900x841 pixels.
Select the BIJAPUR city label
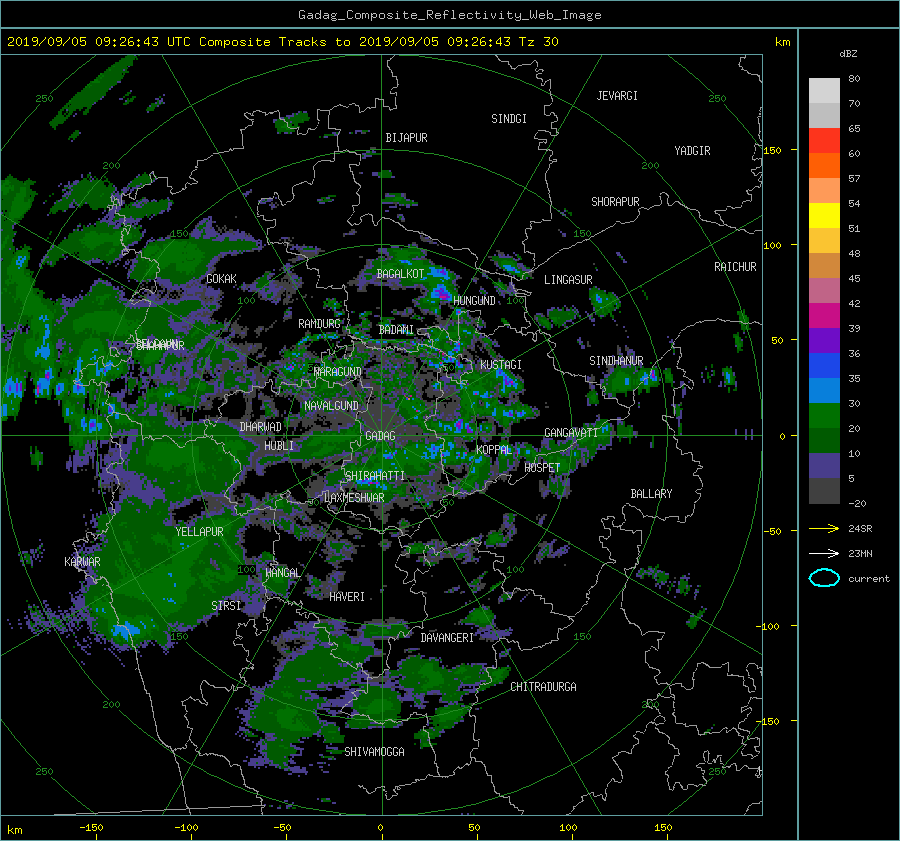coord(406,138)
